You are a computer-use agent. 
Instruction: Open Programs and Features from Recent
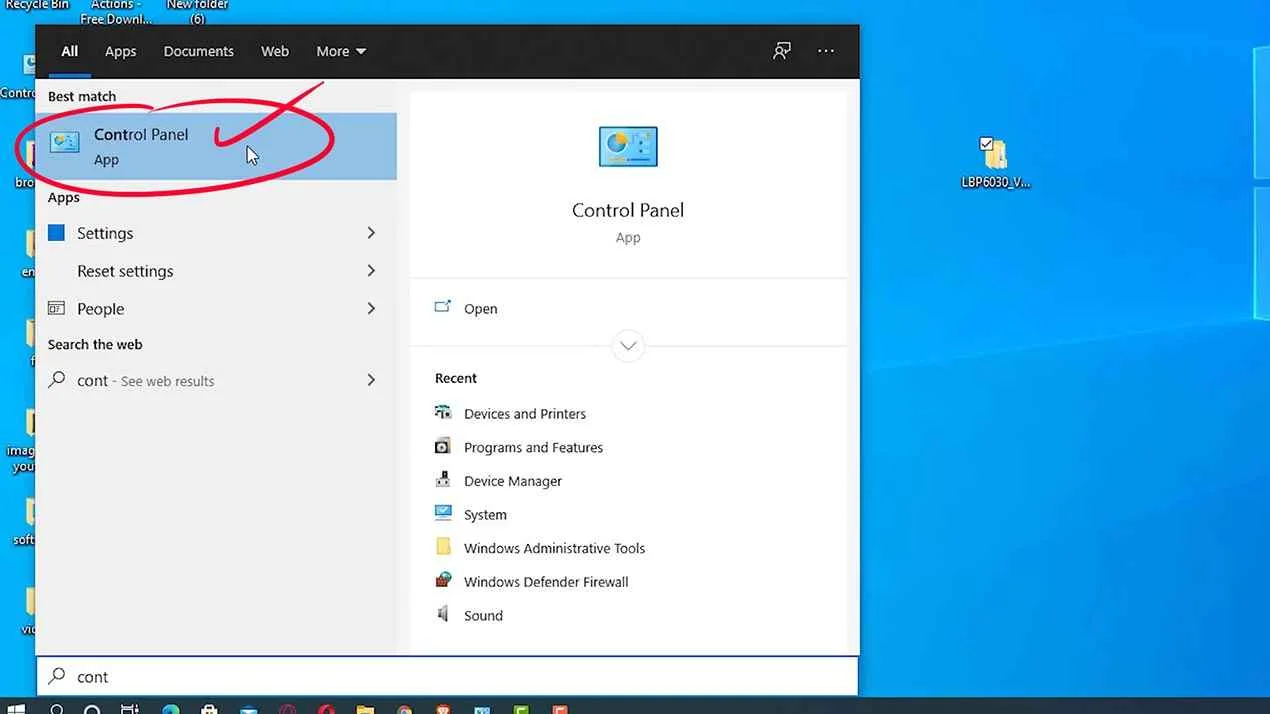point(534,447)
